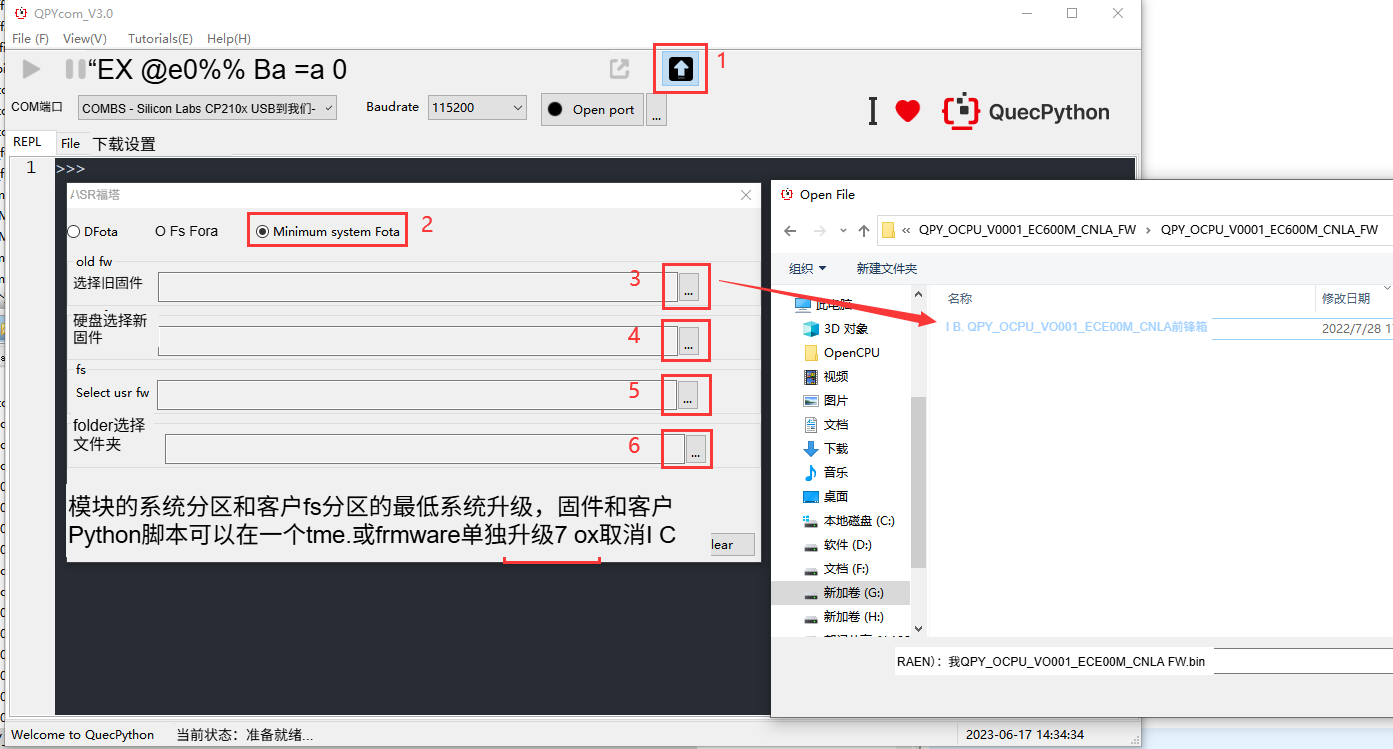Switch to the 下载设置 tab

[x=124, y=144]
